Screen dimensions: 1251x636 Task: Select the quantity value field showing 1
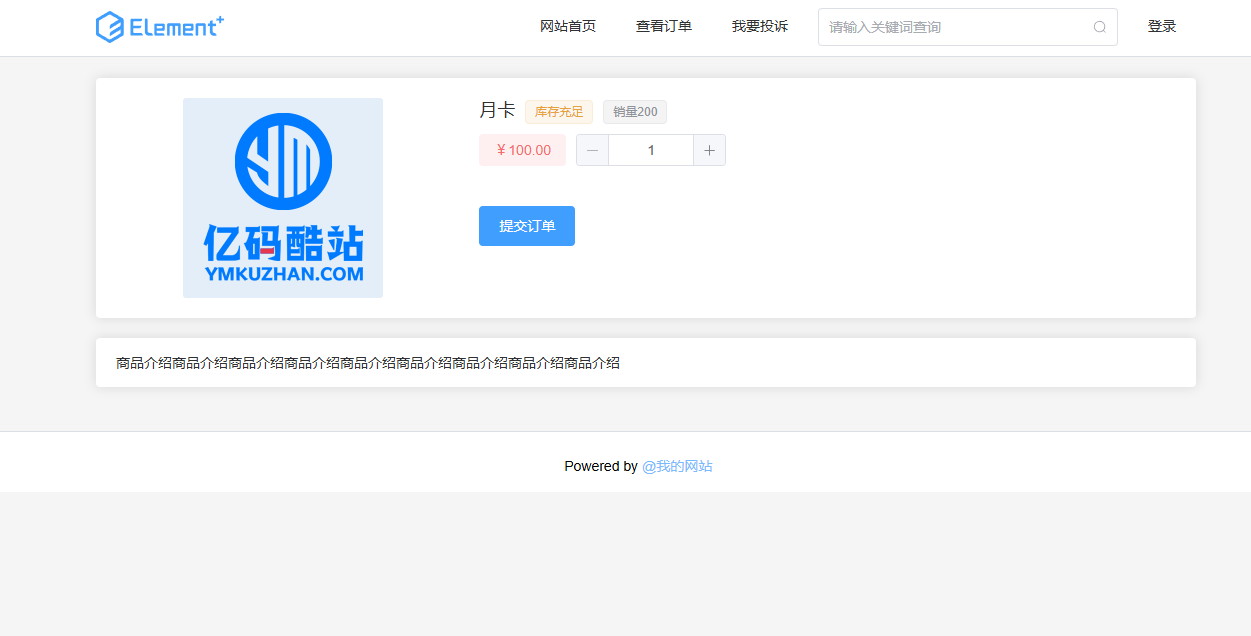click(650, 149)
